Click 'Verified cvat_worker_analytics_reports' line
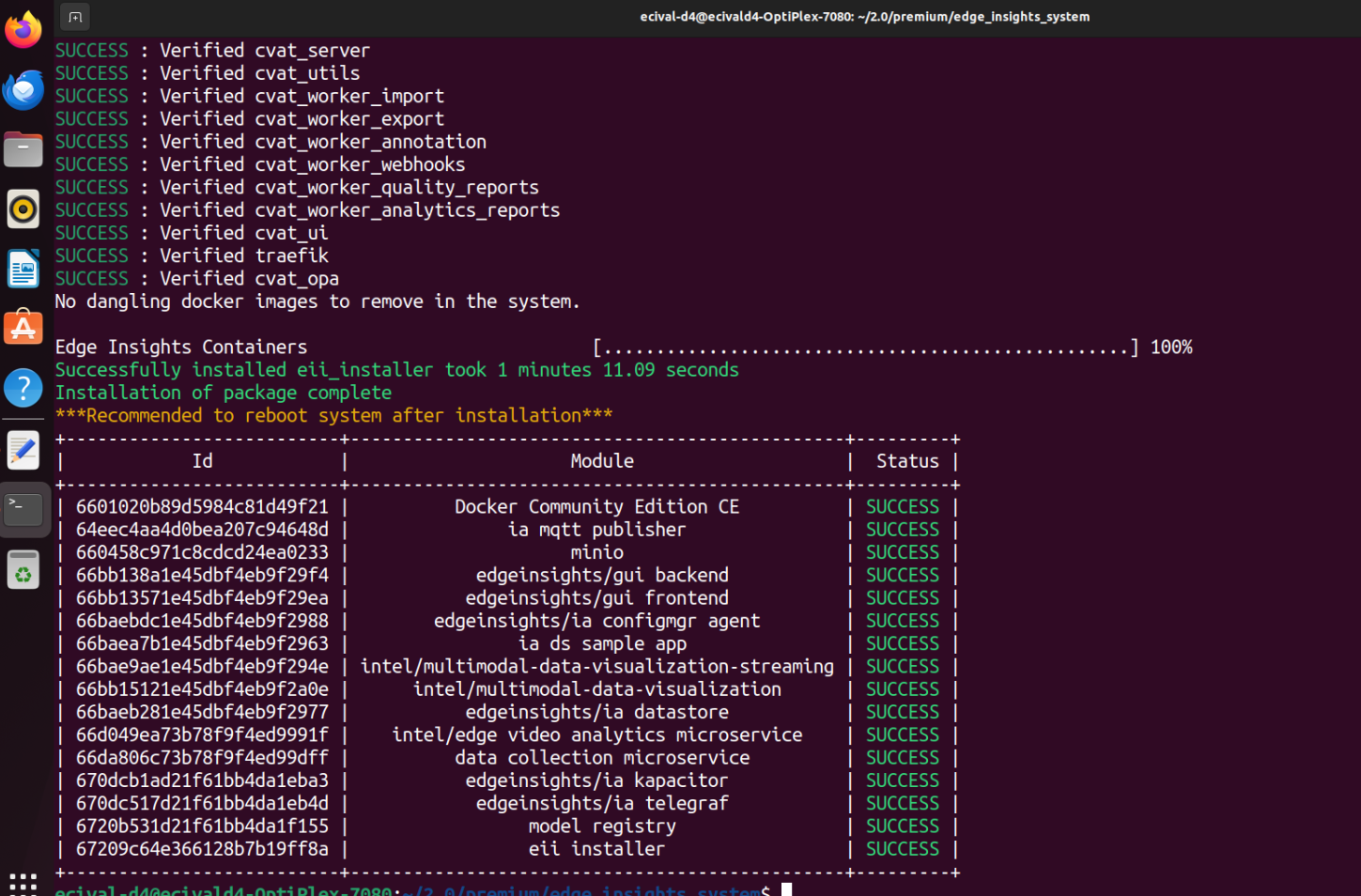Image resolution: width=1361 pixels, height=896 pixels. point(307,210)
